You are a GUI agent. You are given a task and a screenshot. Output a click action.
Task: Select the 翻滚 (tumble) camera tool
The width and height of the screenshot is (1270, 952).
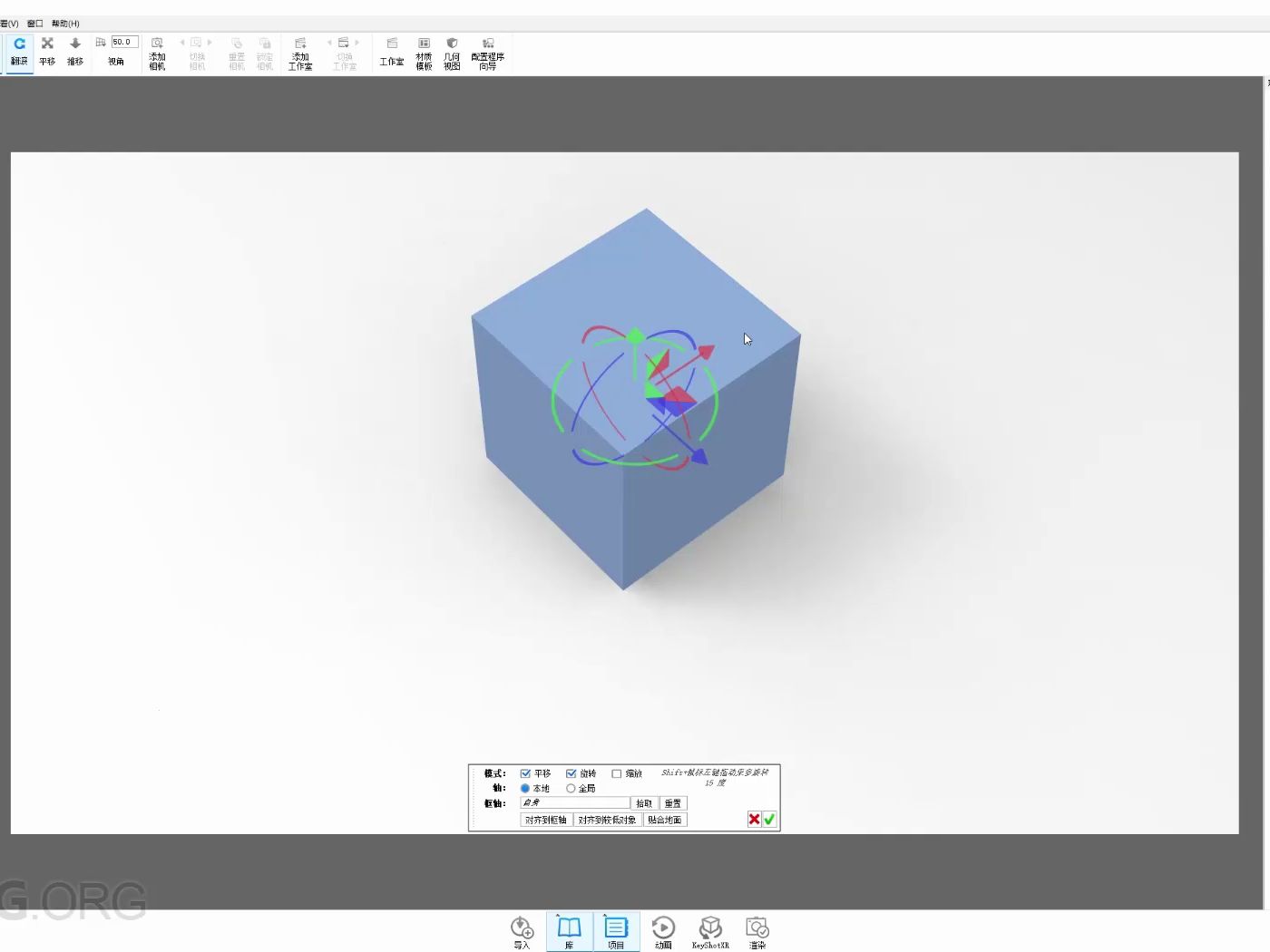pos(19,52)
